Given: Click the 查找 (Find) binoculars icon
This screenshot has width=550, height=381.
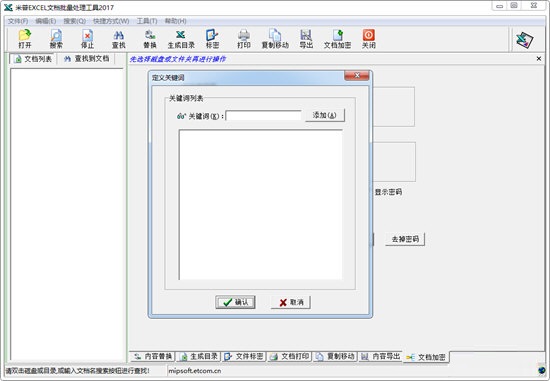Looking at the screenshot, I should (x=119, y=39).
